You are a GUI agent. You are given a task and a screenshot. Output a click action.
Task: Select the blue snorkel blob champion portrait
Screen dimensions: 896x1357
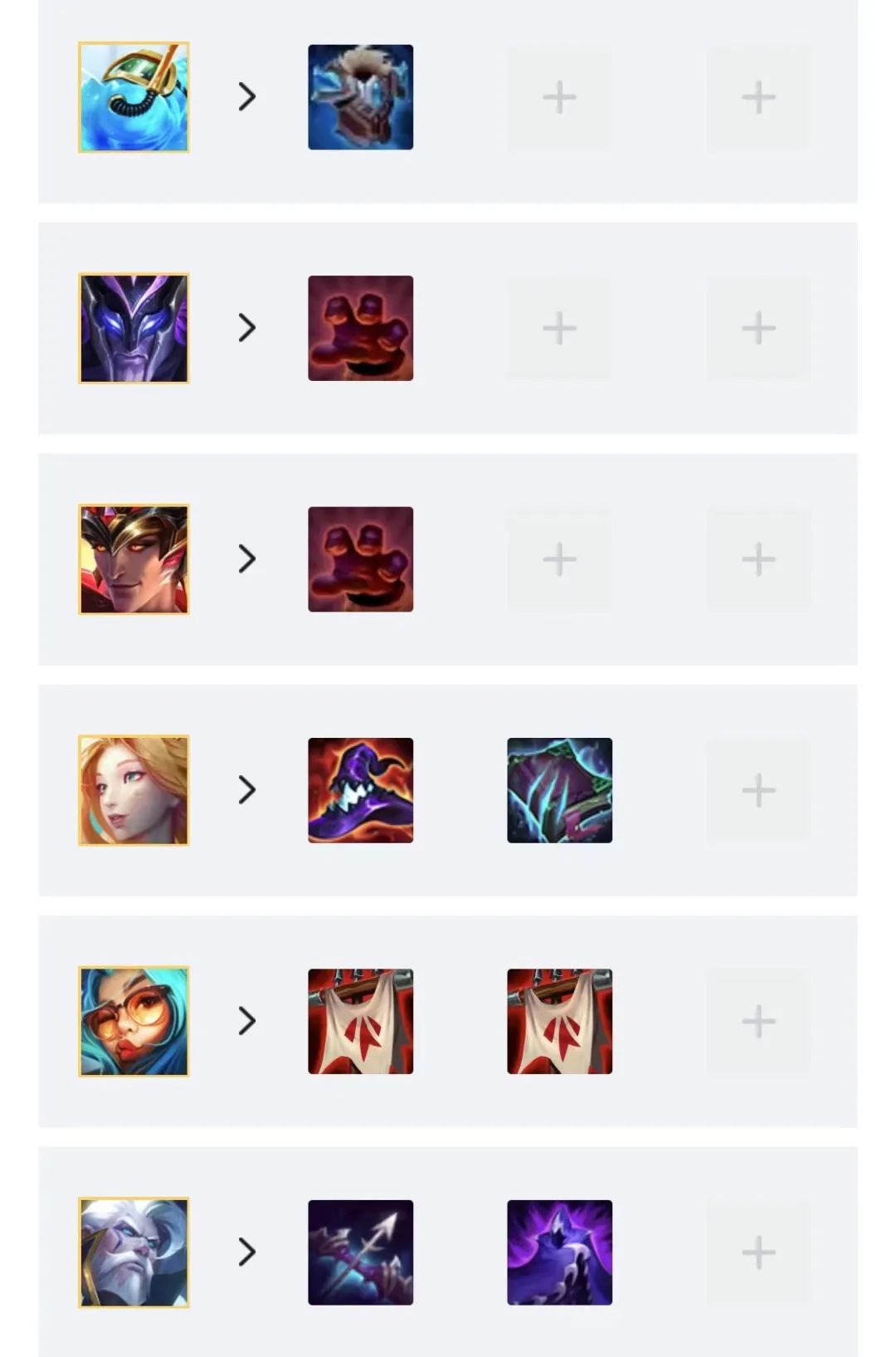point(134,97)
